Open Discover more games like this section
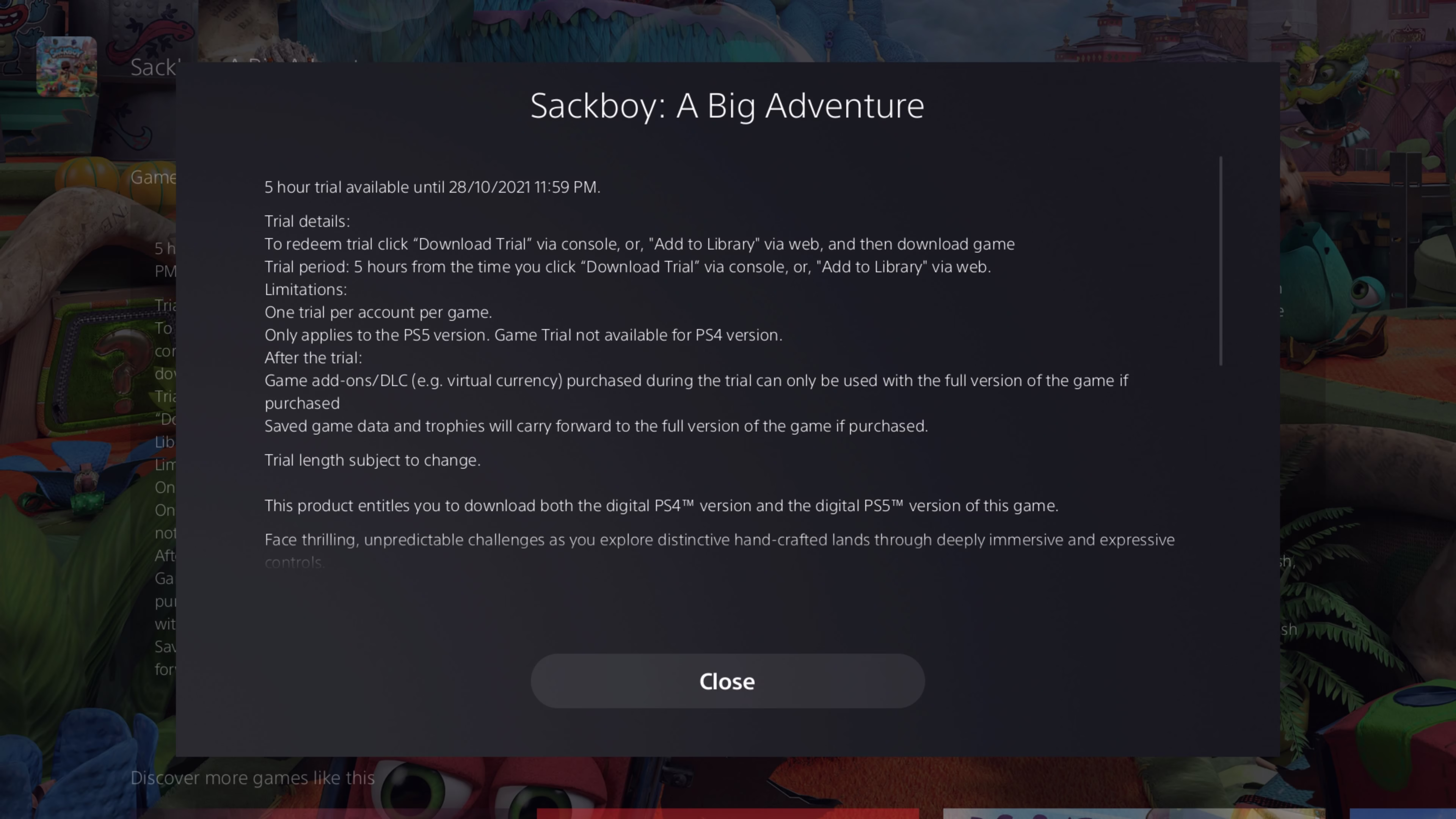 (x=253, y=778)
